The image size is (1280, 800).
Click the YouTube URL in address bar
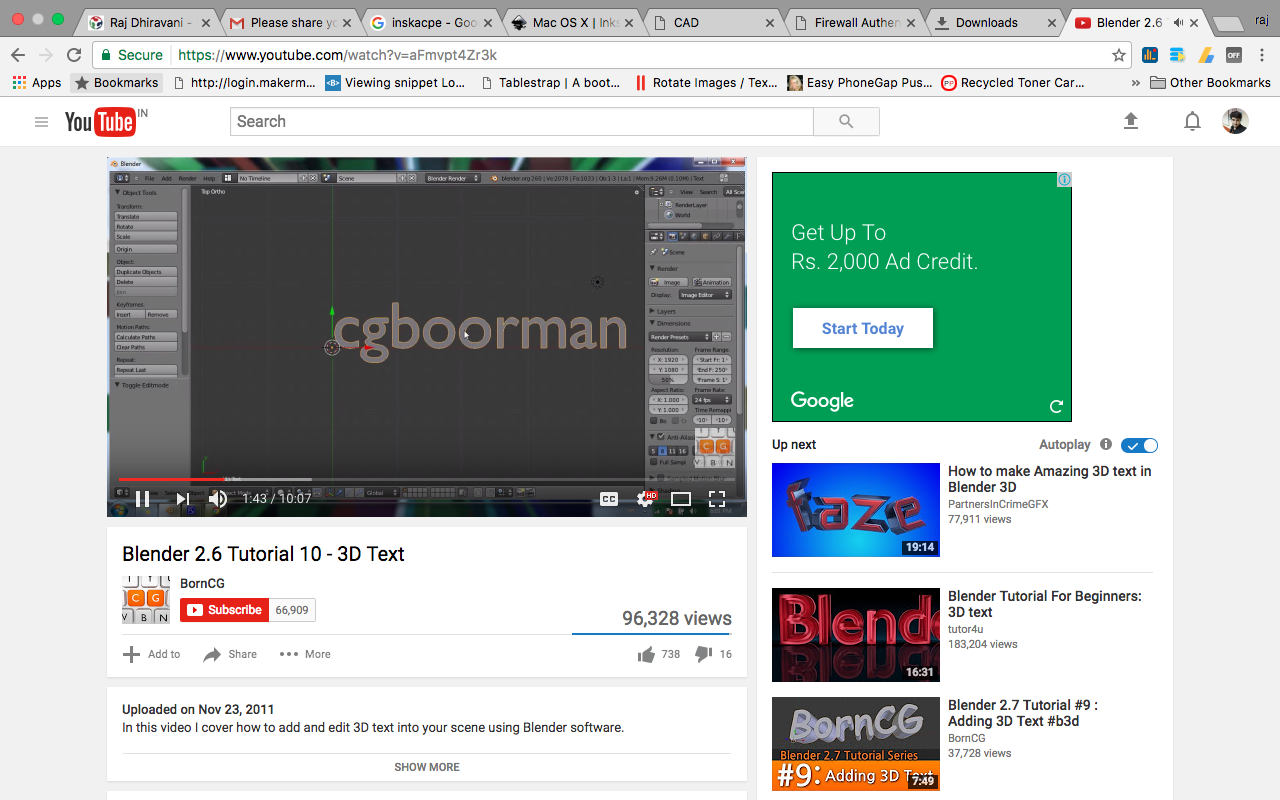[x=336, y=55]
